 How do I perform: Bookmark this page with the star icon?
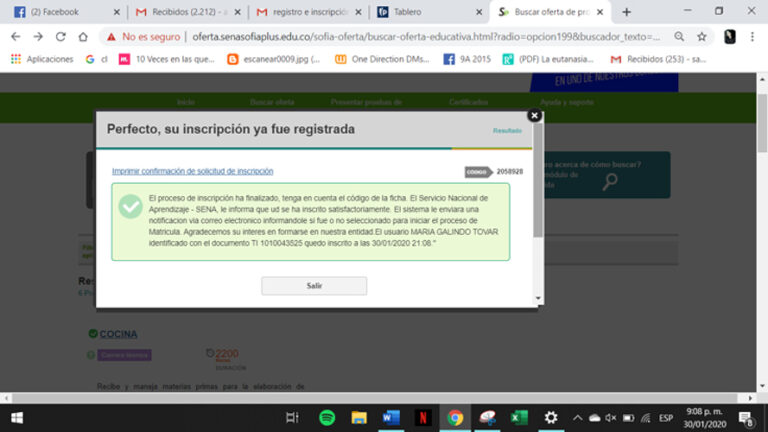[702, 36]
